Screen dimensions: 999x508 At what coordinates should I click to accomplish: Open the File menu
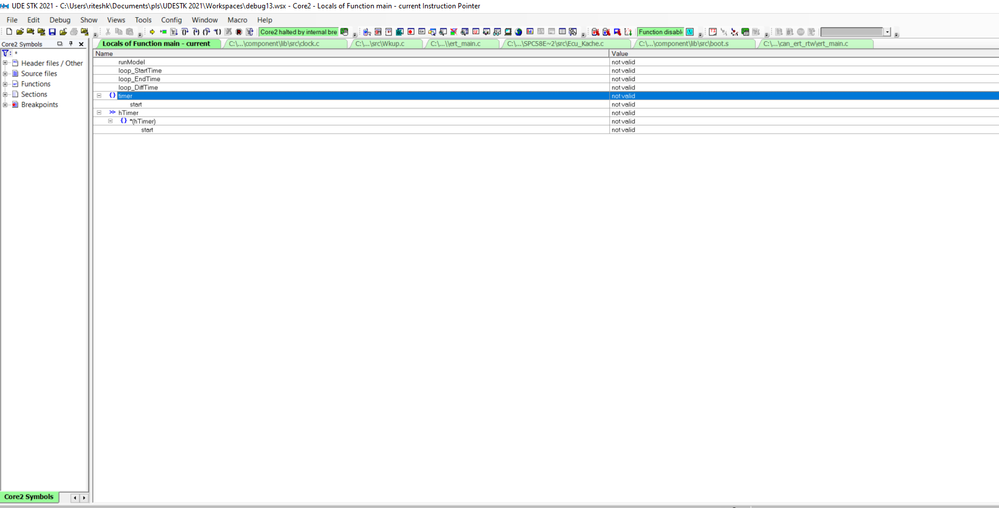[x=12, y=20]
